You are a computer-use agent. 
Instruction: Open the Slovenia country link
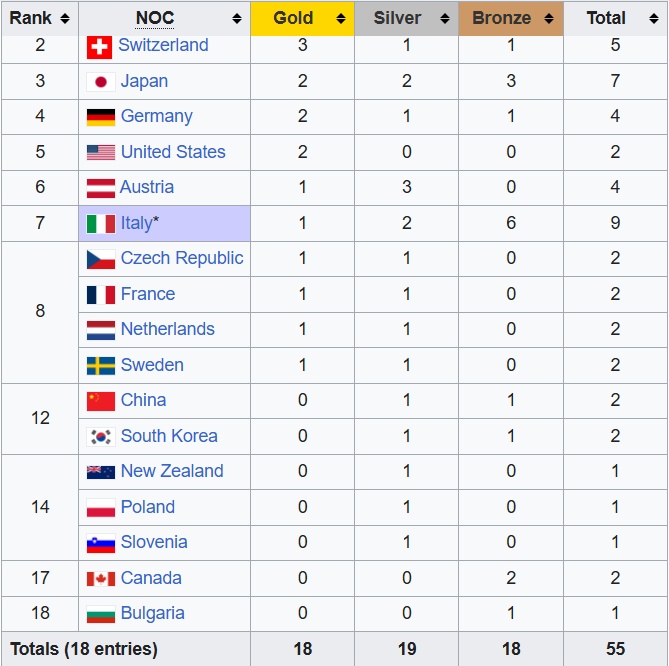pyautogui.click(x=154, y=542)
